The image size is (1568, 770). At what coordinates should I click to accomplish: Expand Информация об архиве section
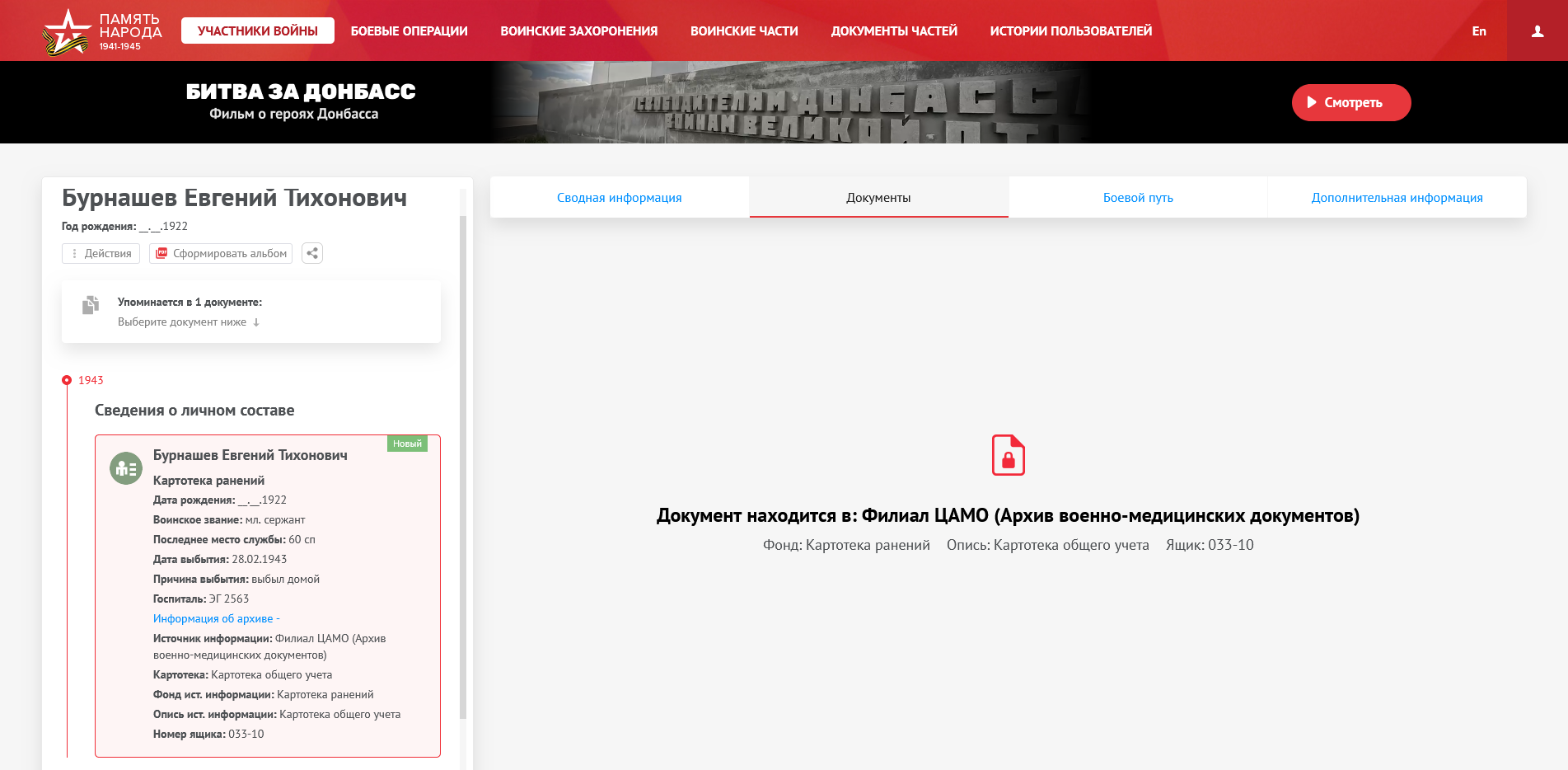(216, 618)
